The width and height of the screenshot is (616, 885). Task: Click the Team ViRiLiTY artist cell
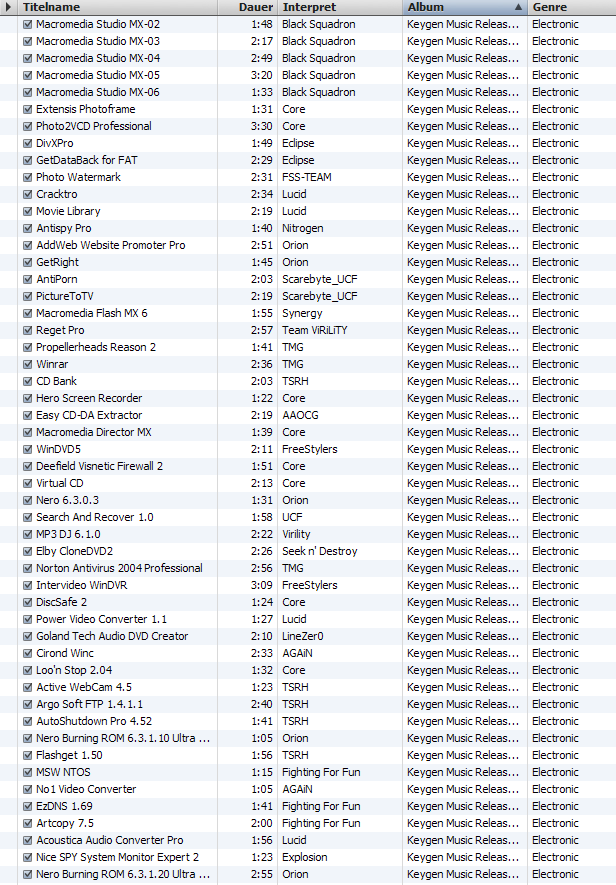314,330
